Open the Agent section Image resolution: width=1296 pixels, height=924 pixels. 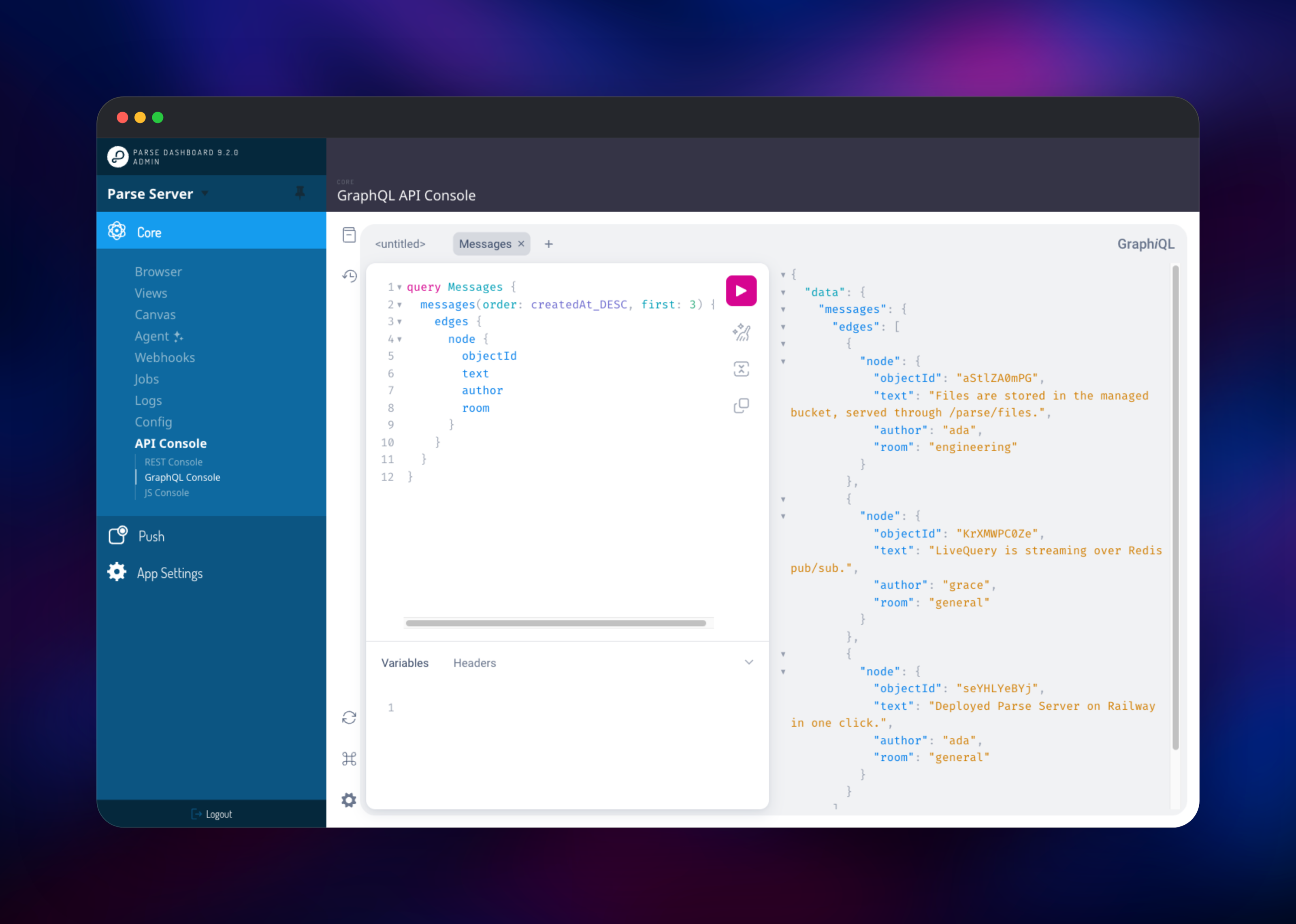pos(159,336)
